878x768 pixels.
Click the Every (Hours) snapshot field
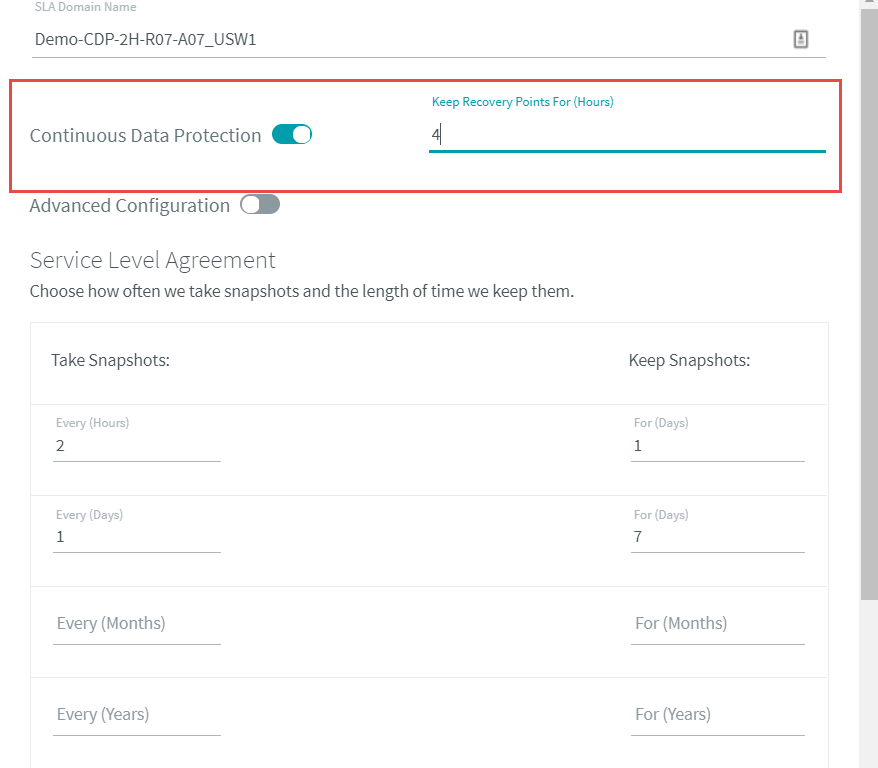point(137,446)
